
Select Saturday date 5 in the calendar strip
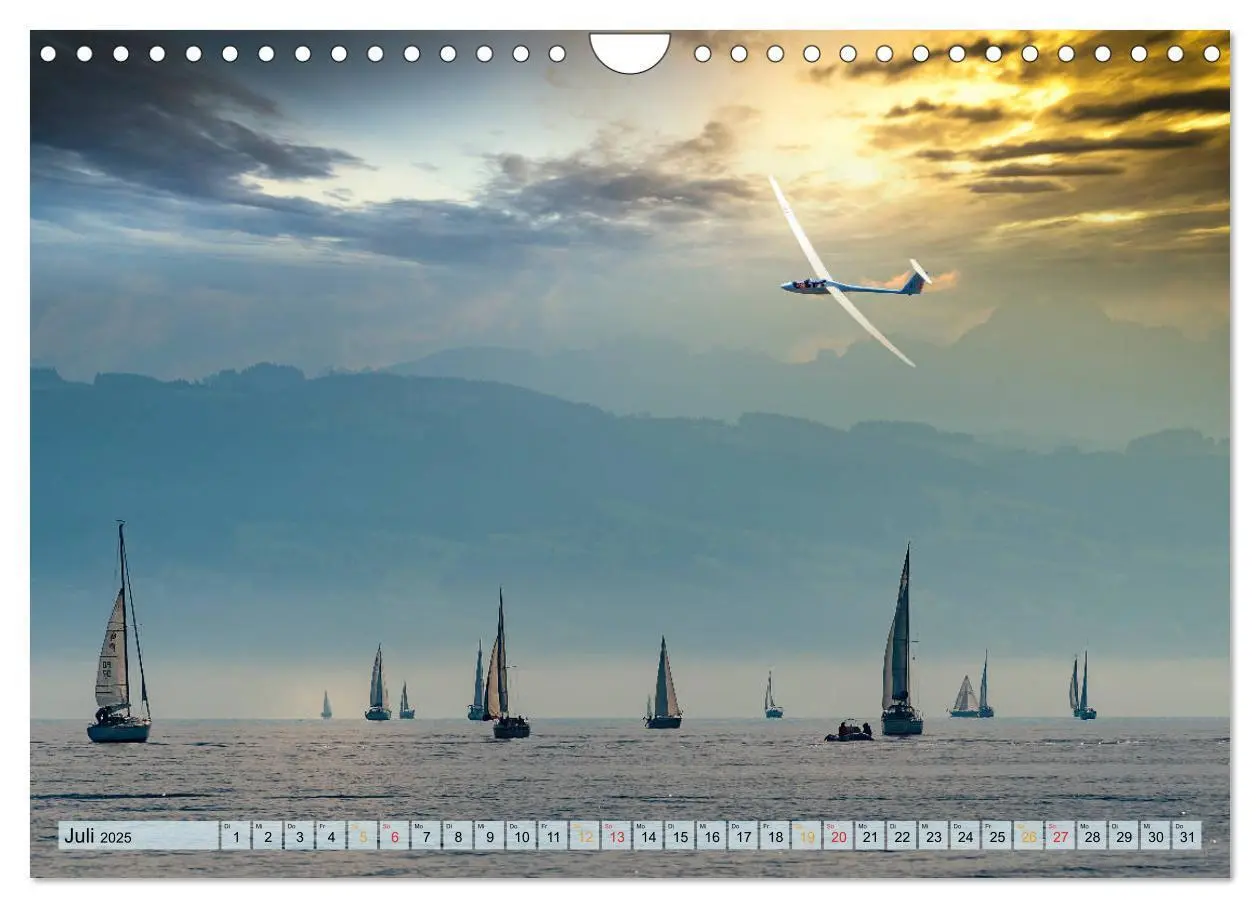[x=362, y=836]
